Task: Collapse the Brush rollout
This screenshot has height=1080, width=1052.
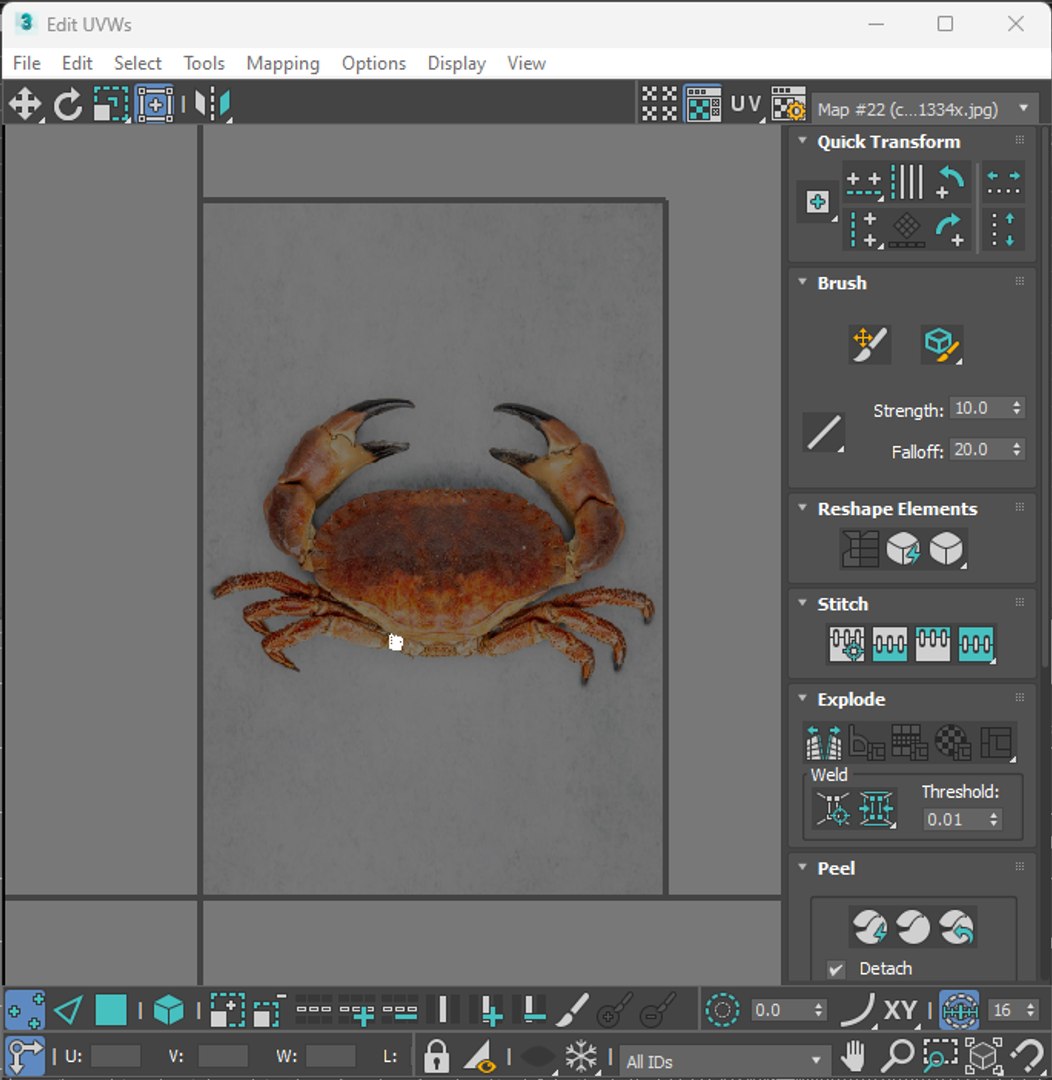Action: tap(802, 282)
